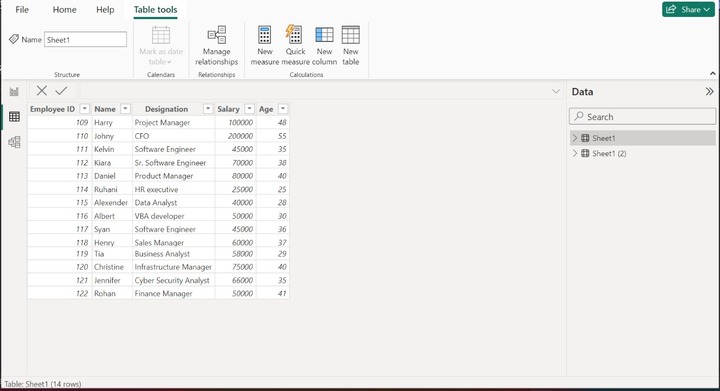Click the cell Infrastructure Manager
The image size is (720, 391).
point(173,267)
